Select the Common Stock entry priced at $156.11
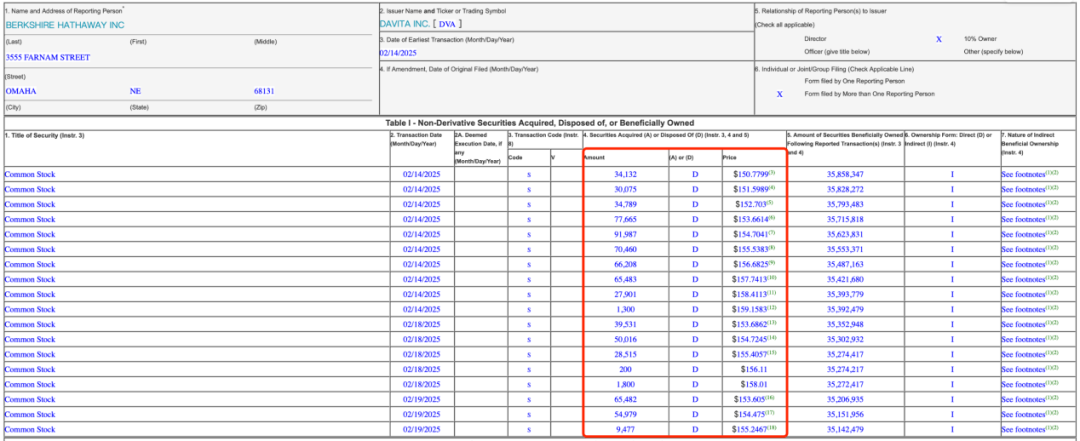Image resolution: width=1080 pixels, height=441 pixels. tap(30, 369)
